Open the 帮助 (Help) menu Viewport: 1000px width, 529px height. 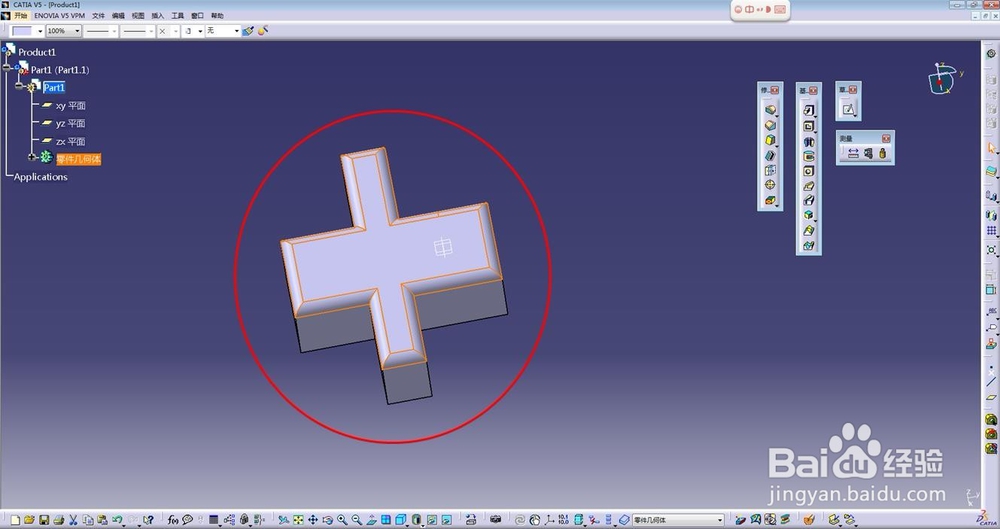tap(217, 15)
